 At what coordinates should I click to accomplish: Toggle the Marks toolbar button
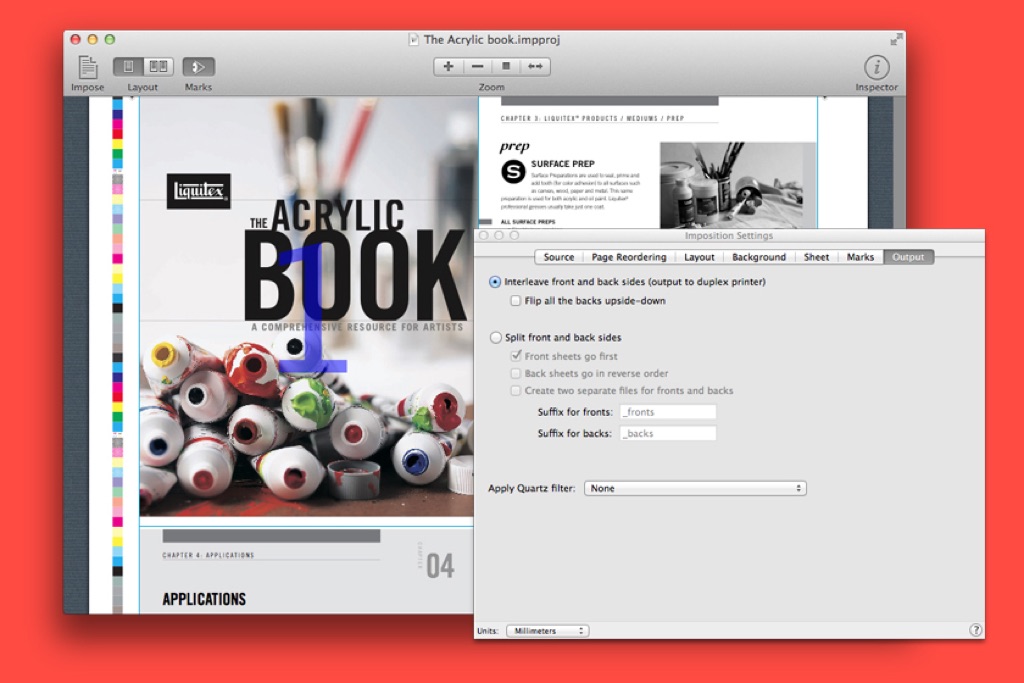click(199, 67)
